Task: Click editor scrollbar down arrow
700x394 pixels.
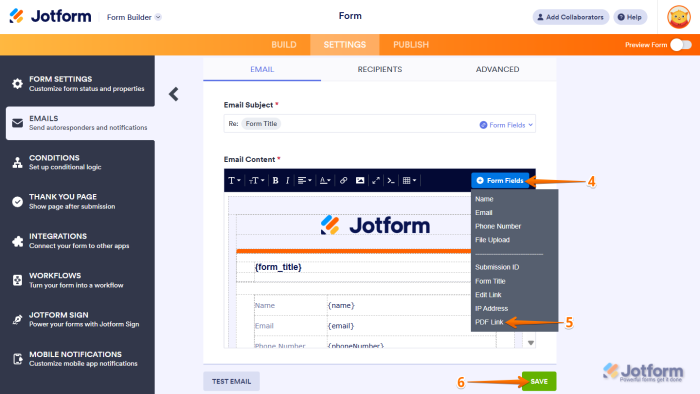Action: 530,343
